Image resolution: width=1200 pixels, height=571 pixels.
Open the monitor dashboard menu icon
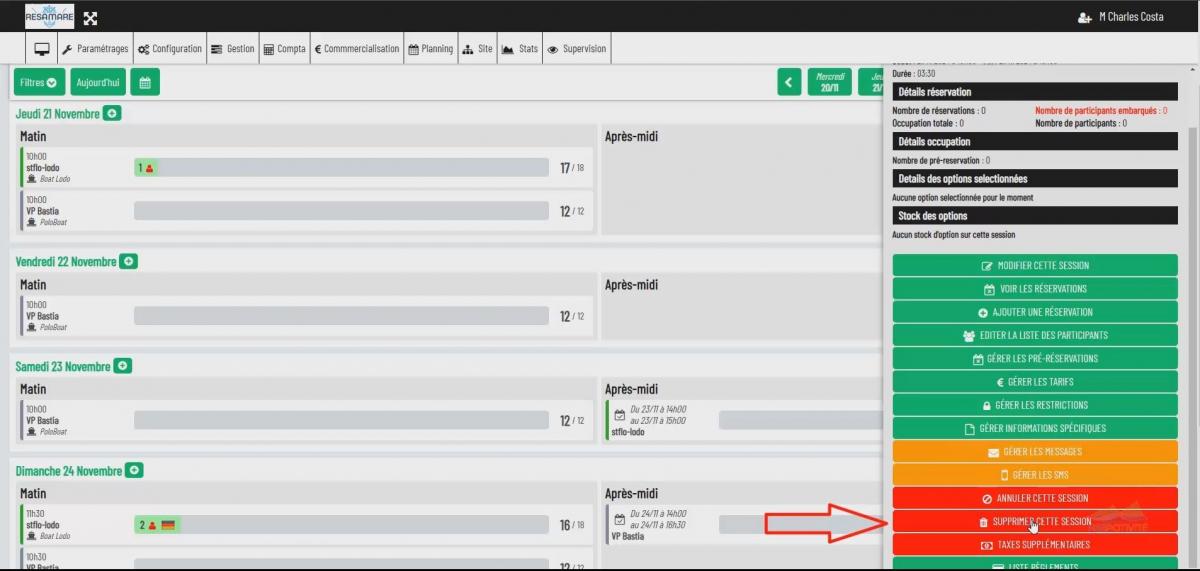pyautogui.click(x=42, y=49)
